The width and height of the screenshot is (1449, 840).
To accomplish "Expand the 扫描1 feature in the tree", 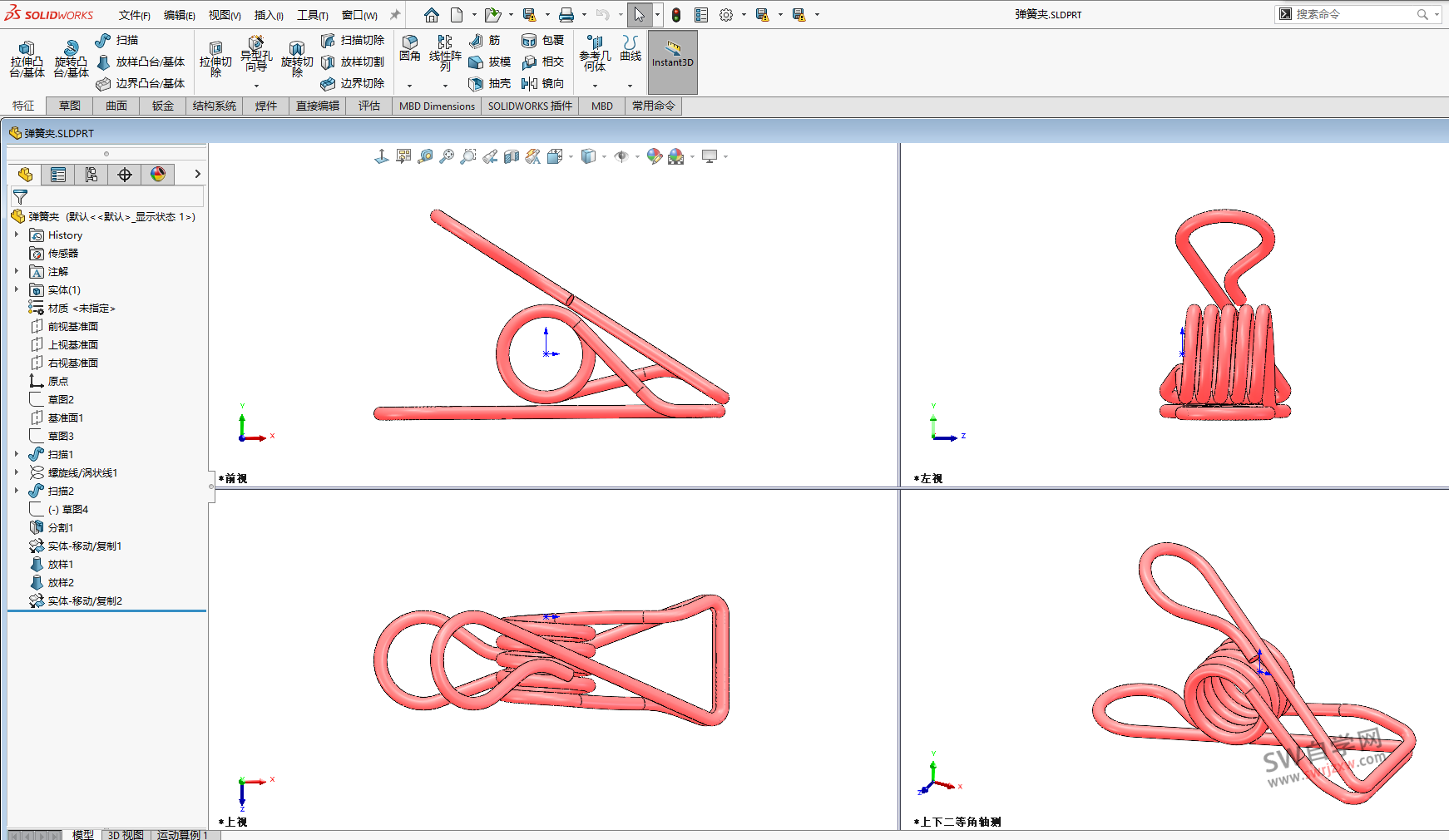I will coord(17,453).
